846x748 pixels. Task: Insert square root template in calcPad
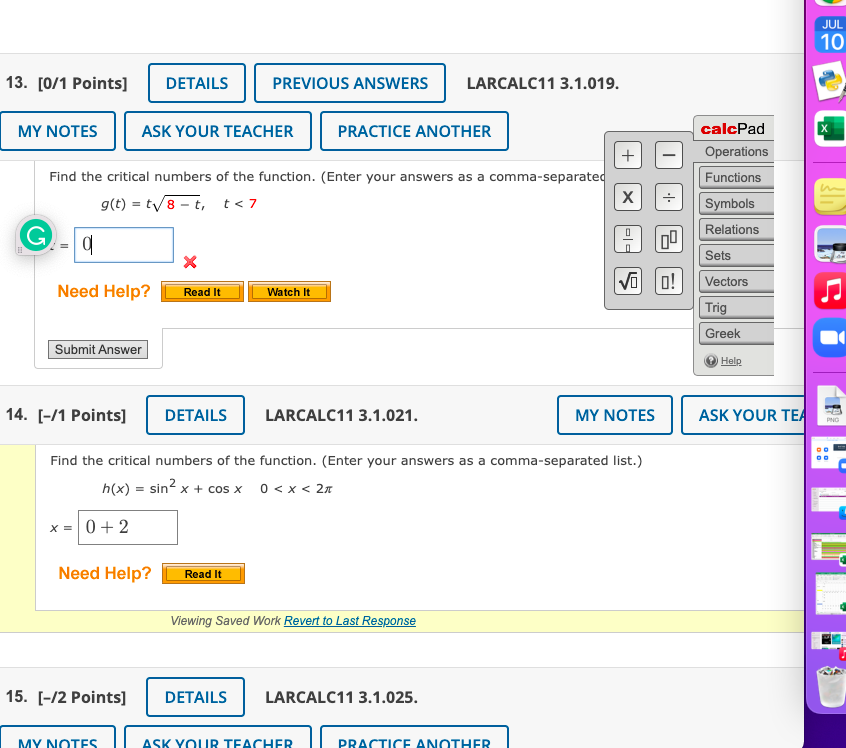point(627,281)
